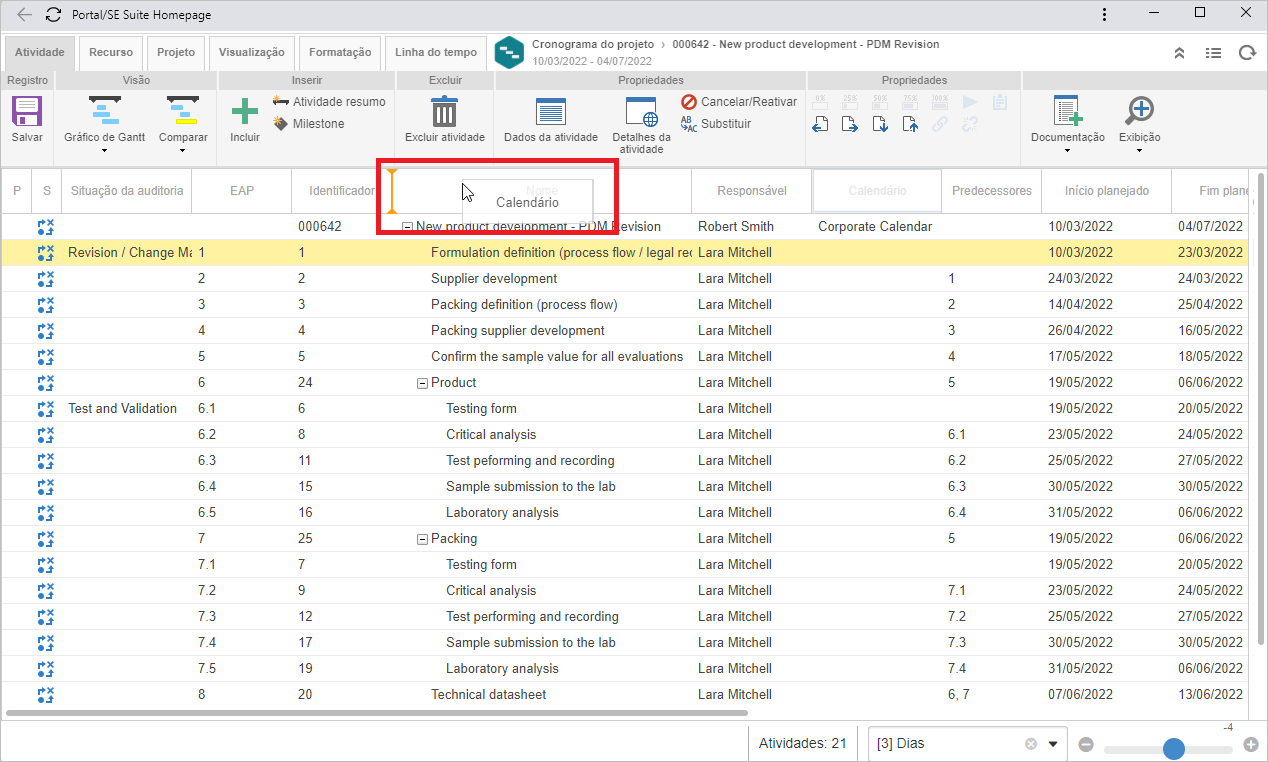Click the list view icon at top right

point(1213,53)
